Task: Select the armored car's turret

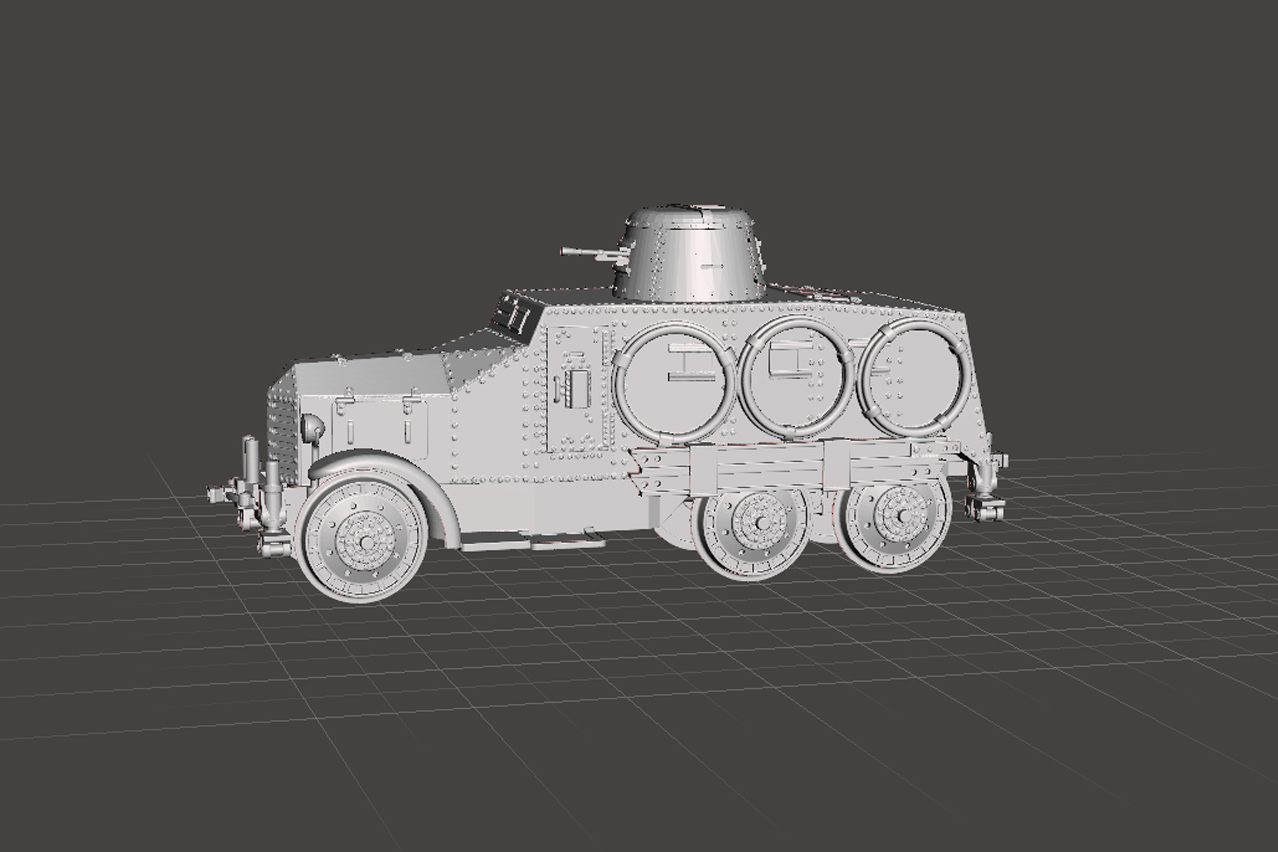Action: (x=689, y=253)
